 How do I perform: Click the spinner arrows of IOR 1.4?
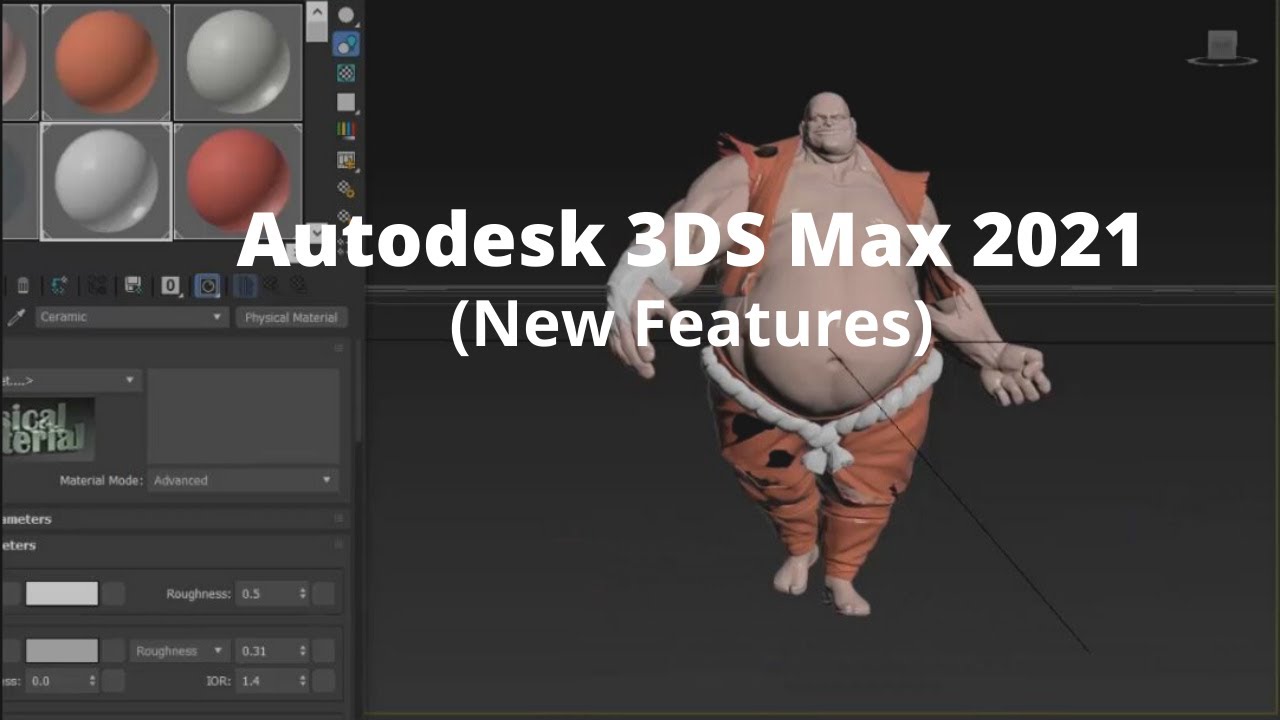coord(303,680)
